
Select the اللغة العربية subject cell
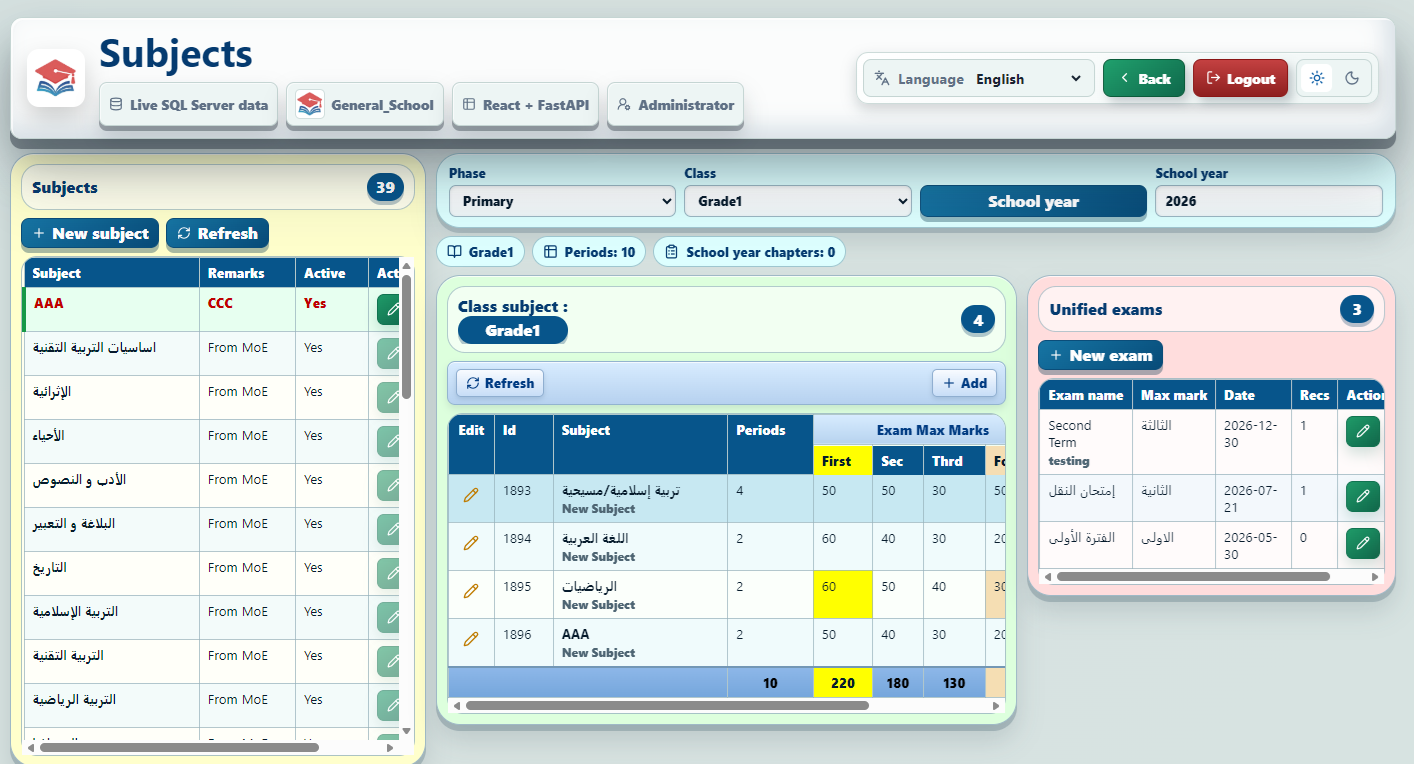[640, 547]
